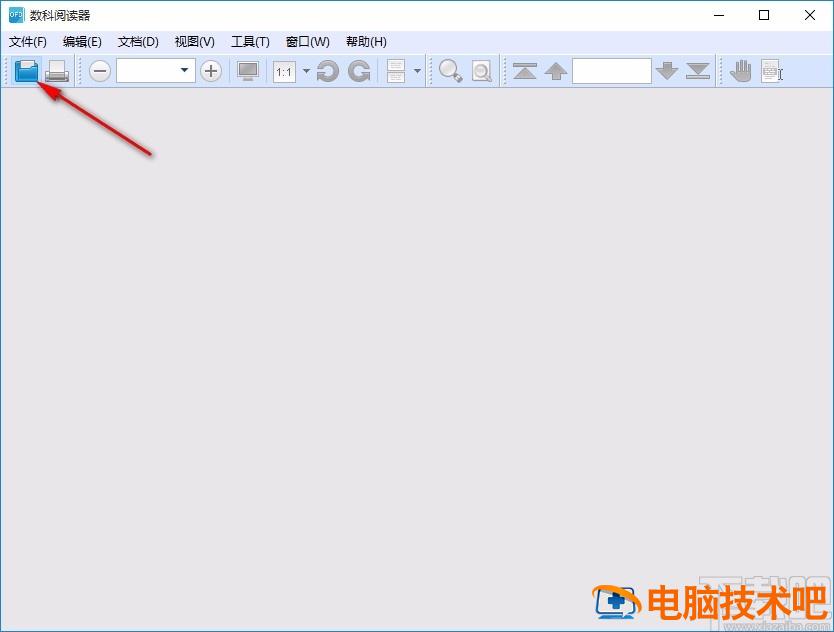
Task: Select the page layout icon
Action: (x=396, y=71)
